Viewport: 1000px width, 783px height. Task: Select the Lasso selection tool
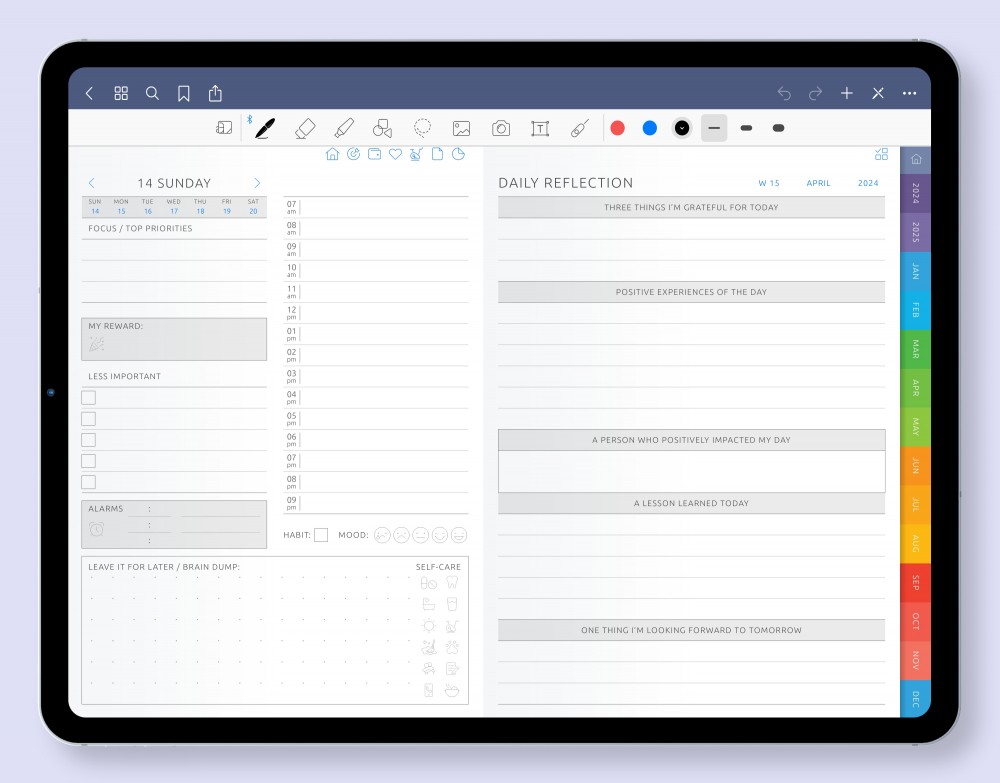click(x=422, y=128)
